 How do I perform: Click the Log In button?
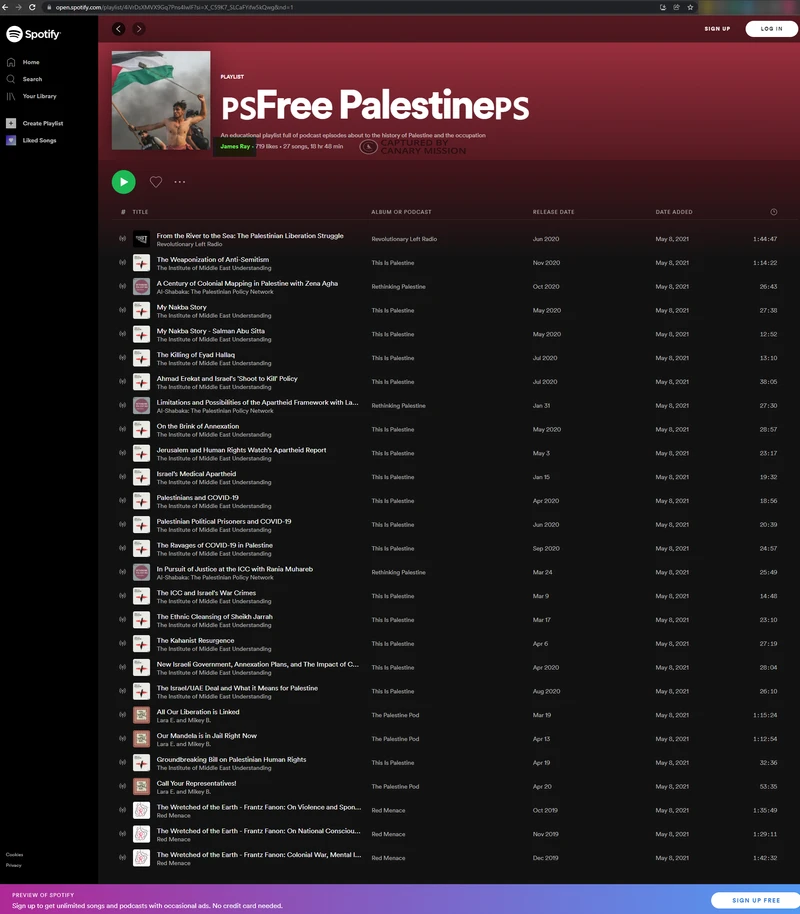(771, 29)
